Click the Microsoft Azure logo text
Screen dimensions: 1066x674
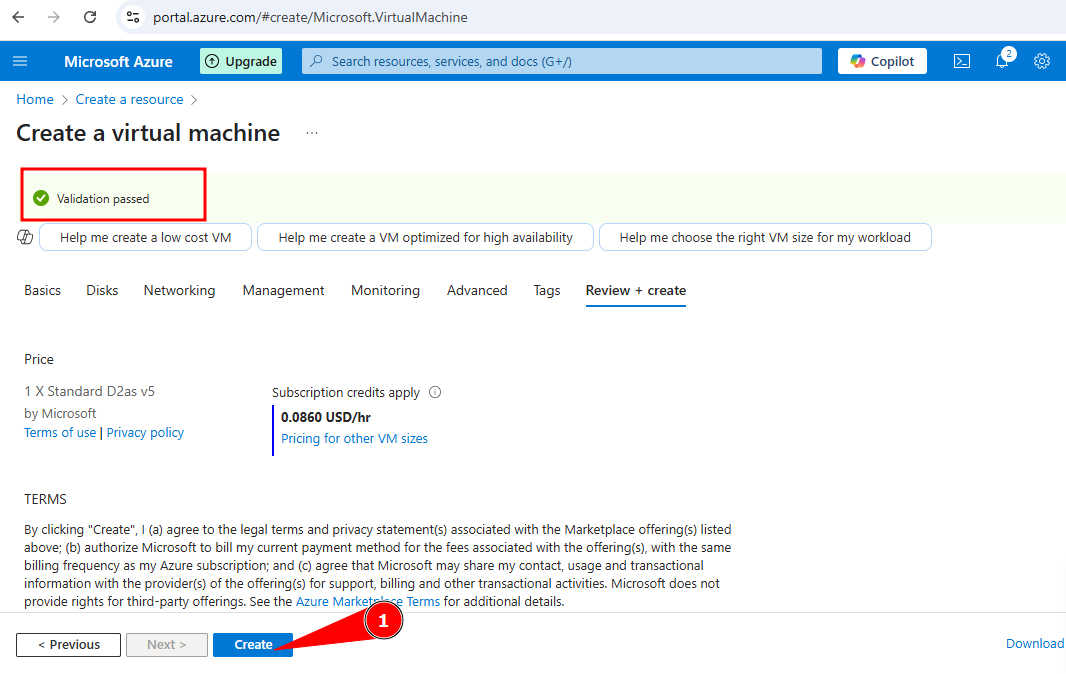(118, 61)
